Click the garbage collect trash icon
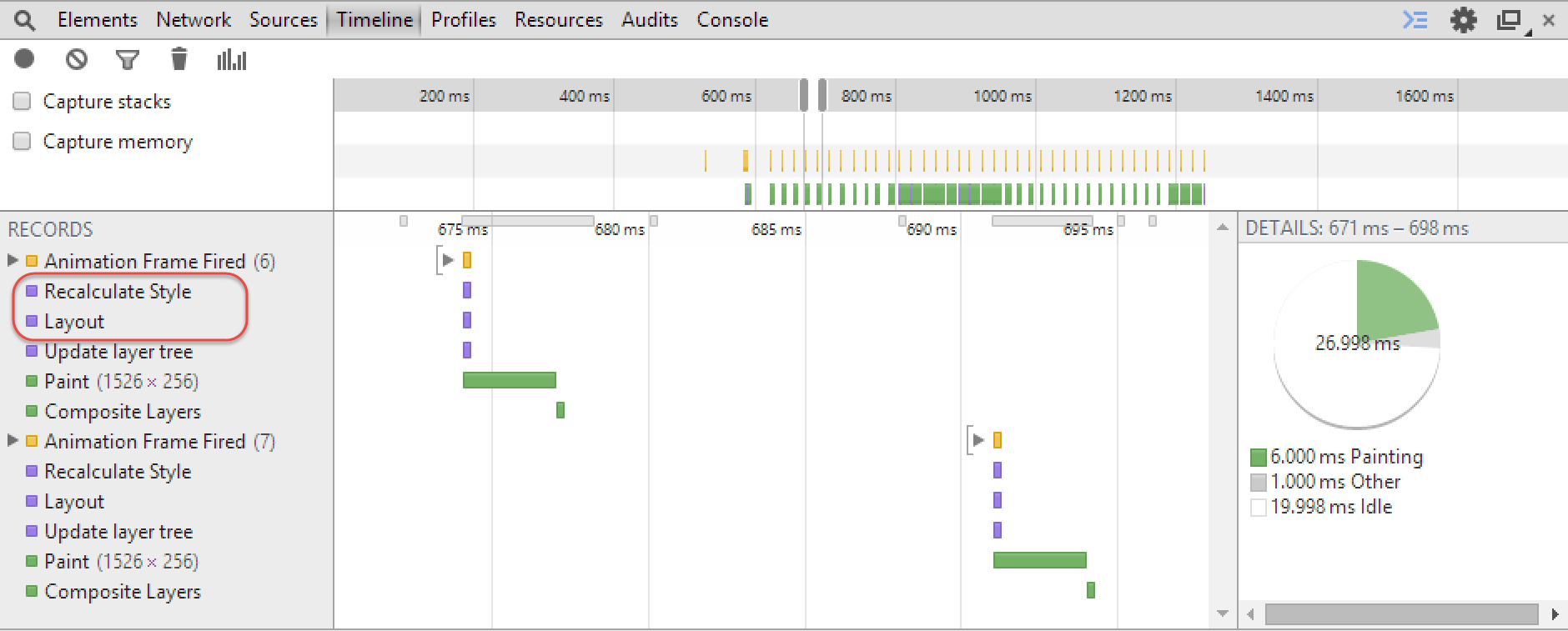1568x631 pixels. (x=179, y=58)
